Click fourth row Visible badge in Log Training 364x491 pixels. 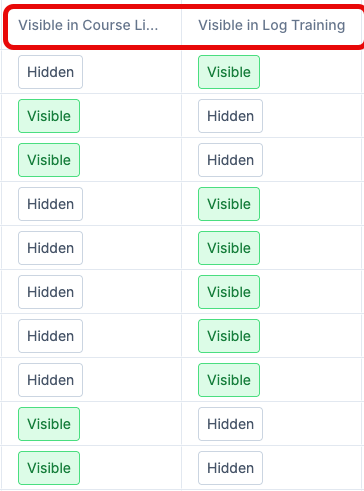click(229, 204)
